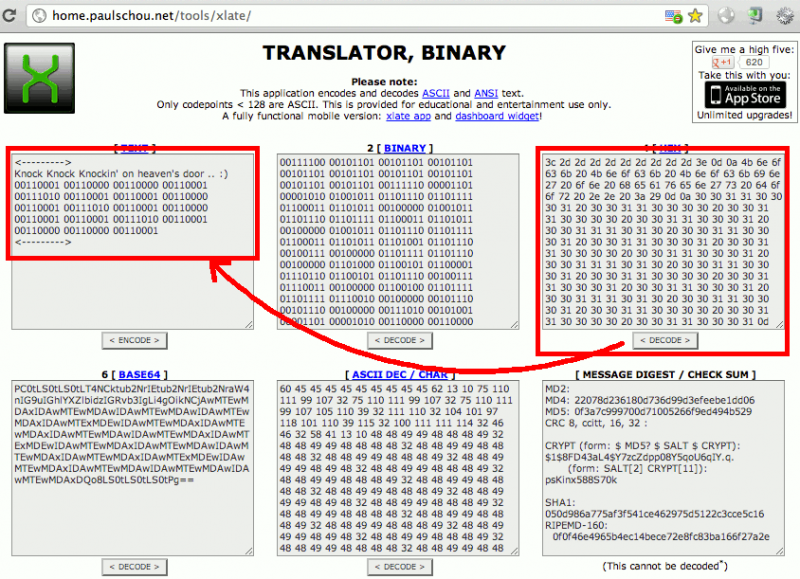Click the globe icon in the toolbar
The width and height of the screenshot is (800, 579).
click(724, 15)
